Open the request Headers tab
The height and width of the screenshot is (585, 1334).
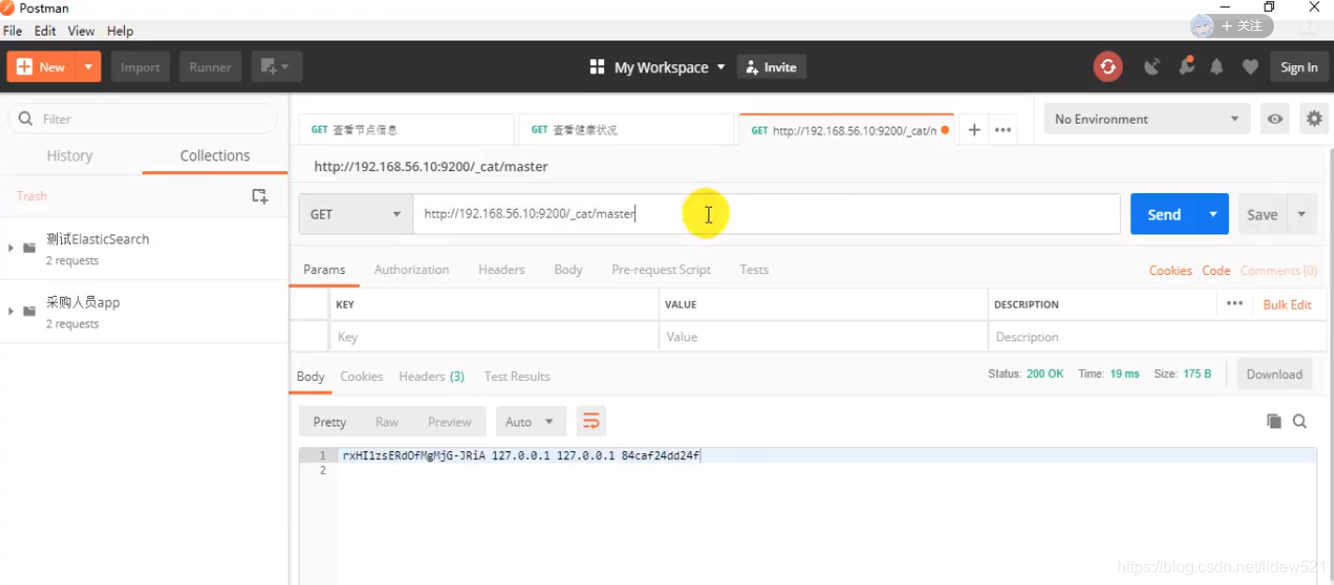coord(501,270)
